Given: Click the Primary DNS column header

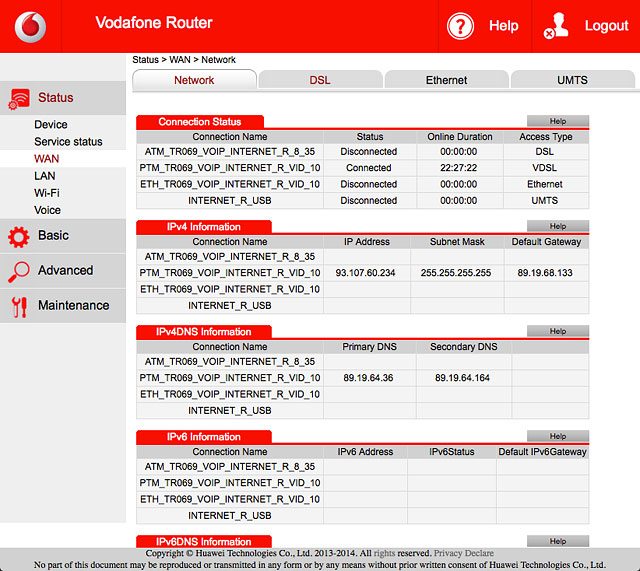Looking at the screenshot, I should click(369, 347).
